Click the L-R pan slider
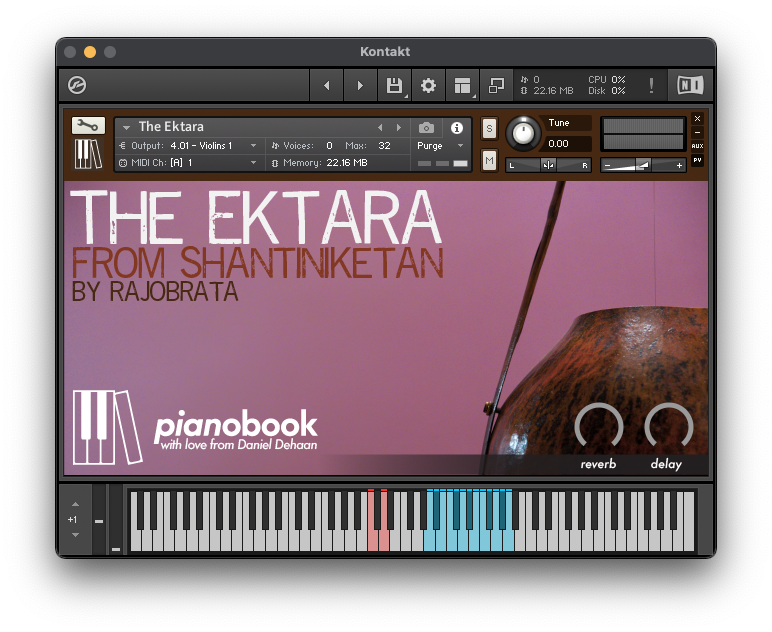Screen dimensions: 772x632 [548, 165]
